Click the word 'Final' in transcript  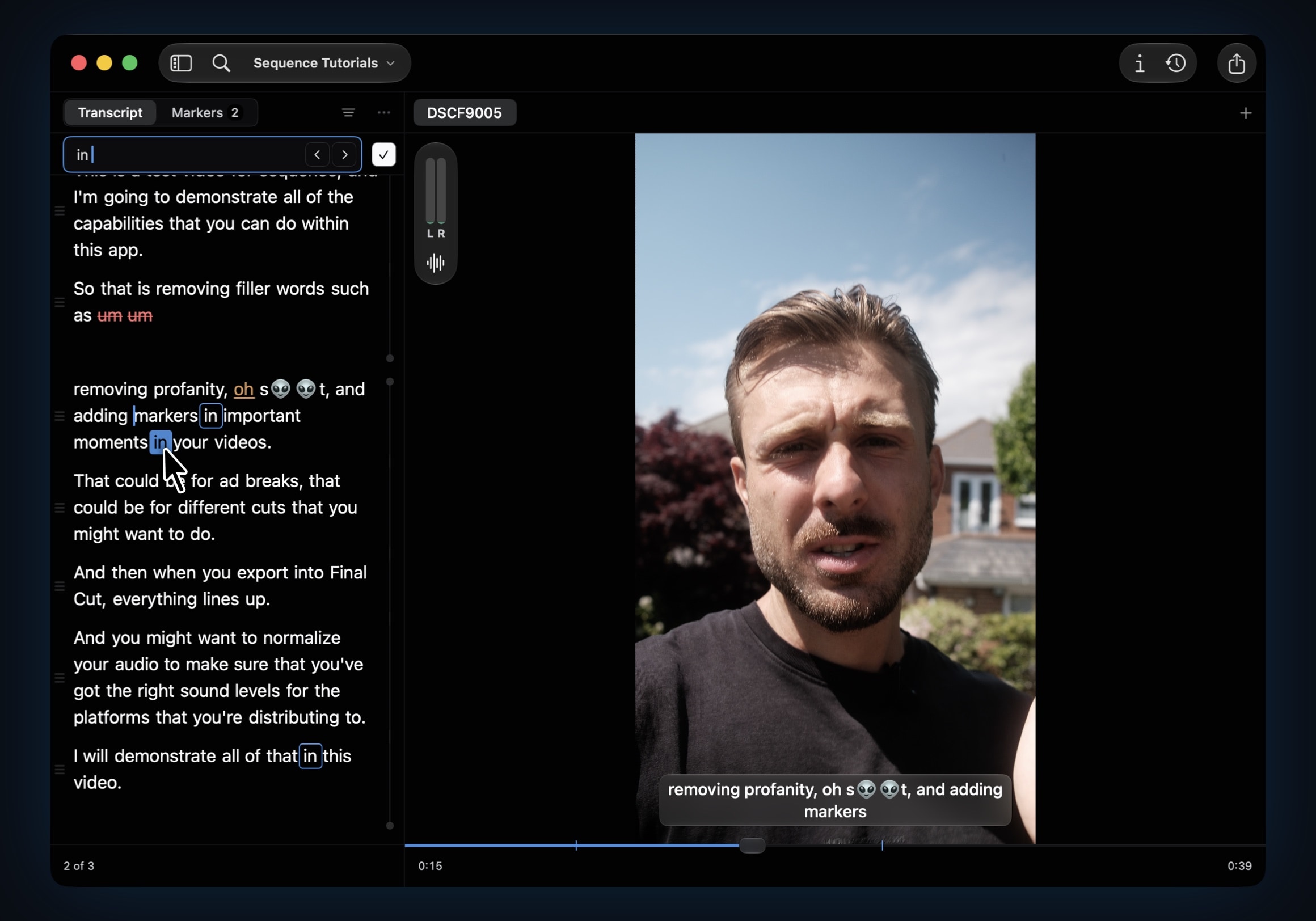[x=348, y=573]
